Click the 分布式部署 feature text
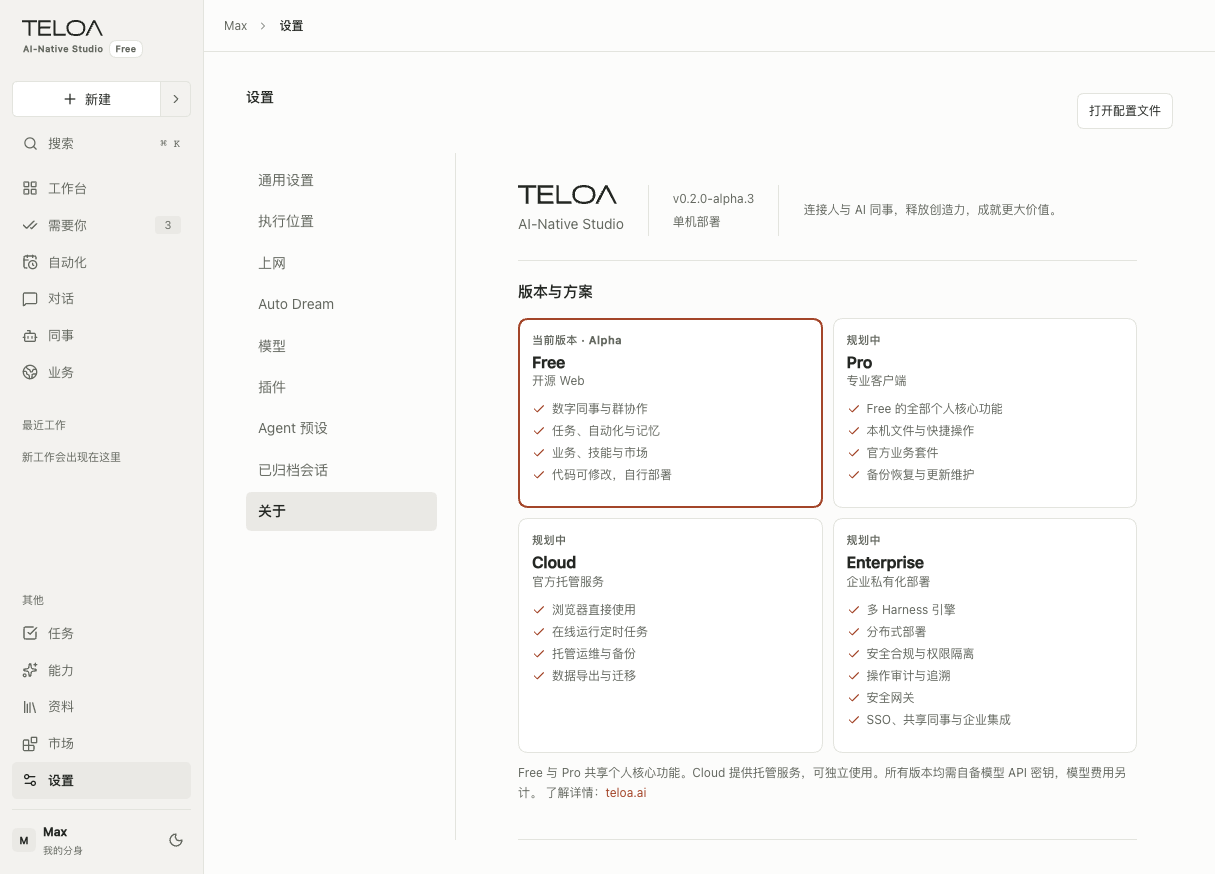 [x=896, y=632]
